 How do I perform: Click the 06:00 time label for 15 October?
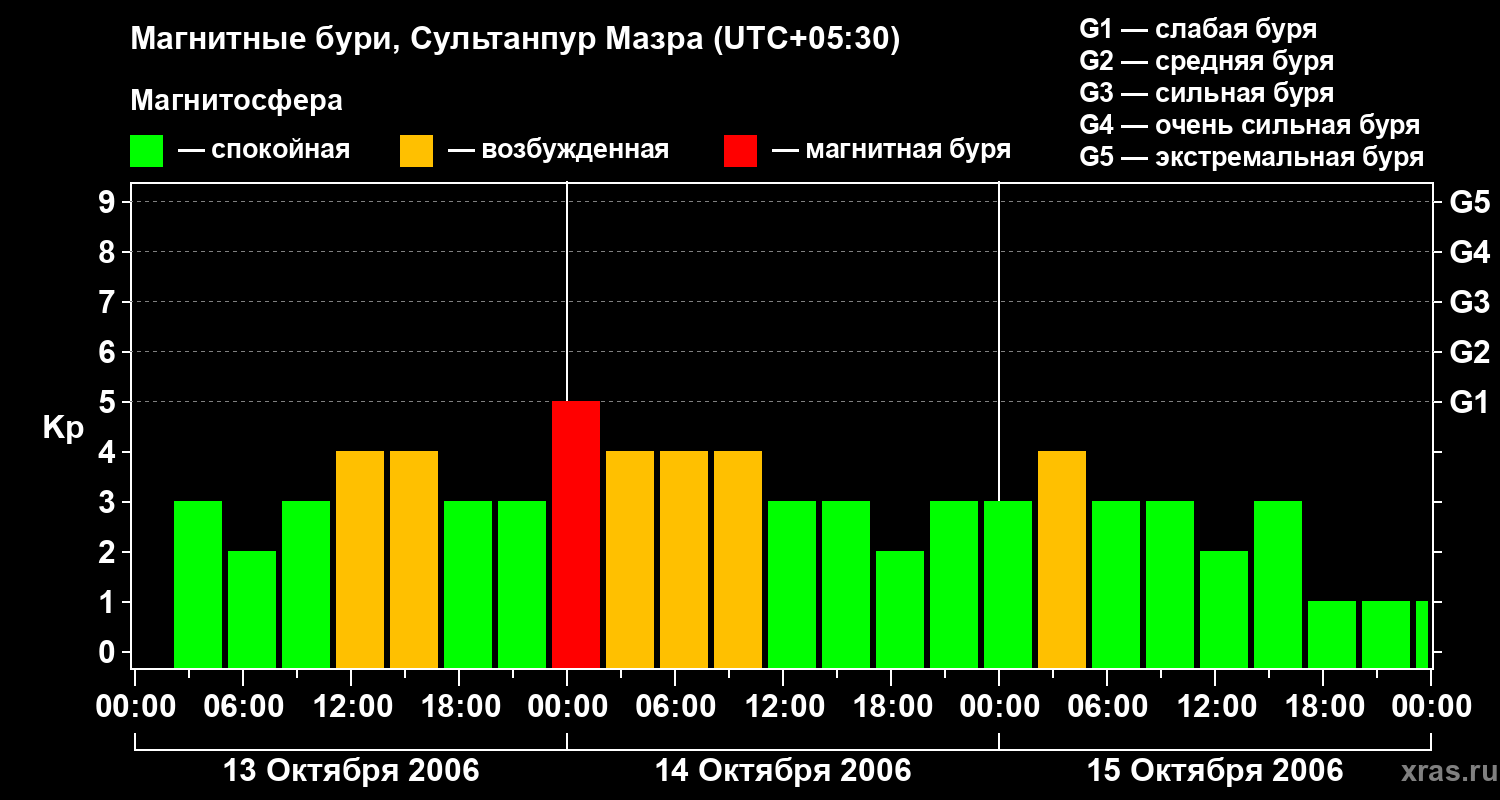point(1107,707)
